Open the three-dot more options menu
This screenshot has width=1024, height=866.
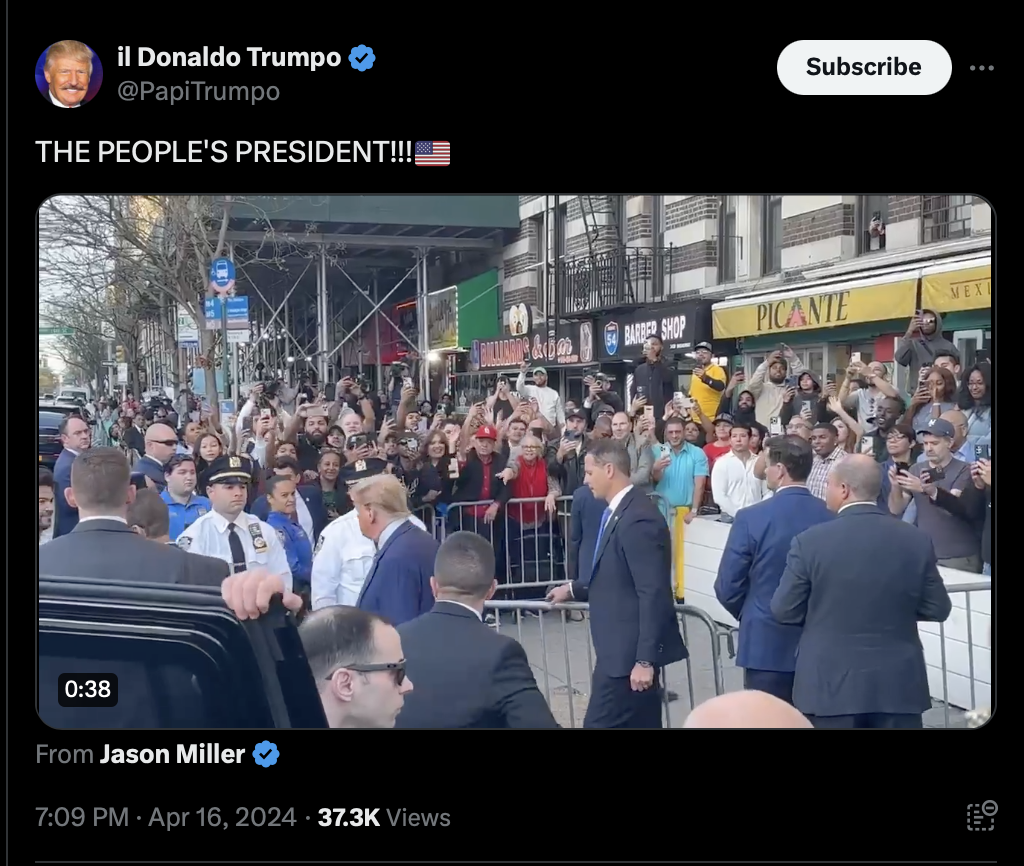[x=982, y=68]
